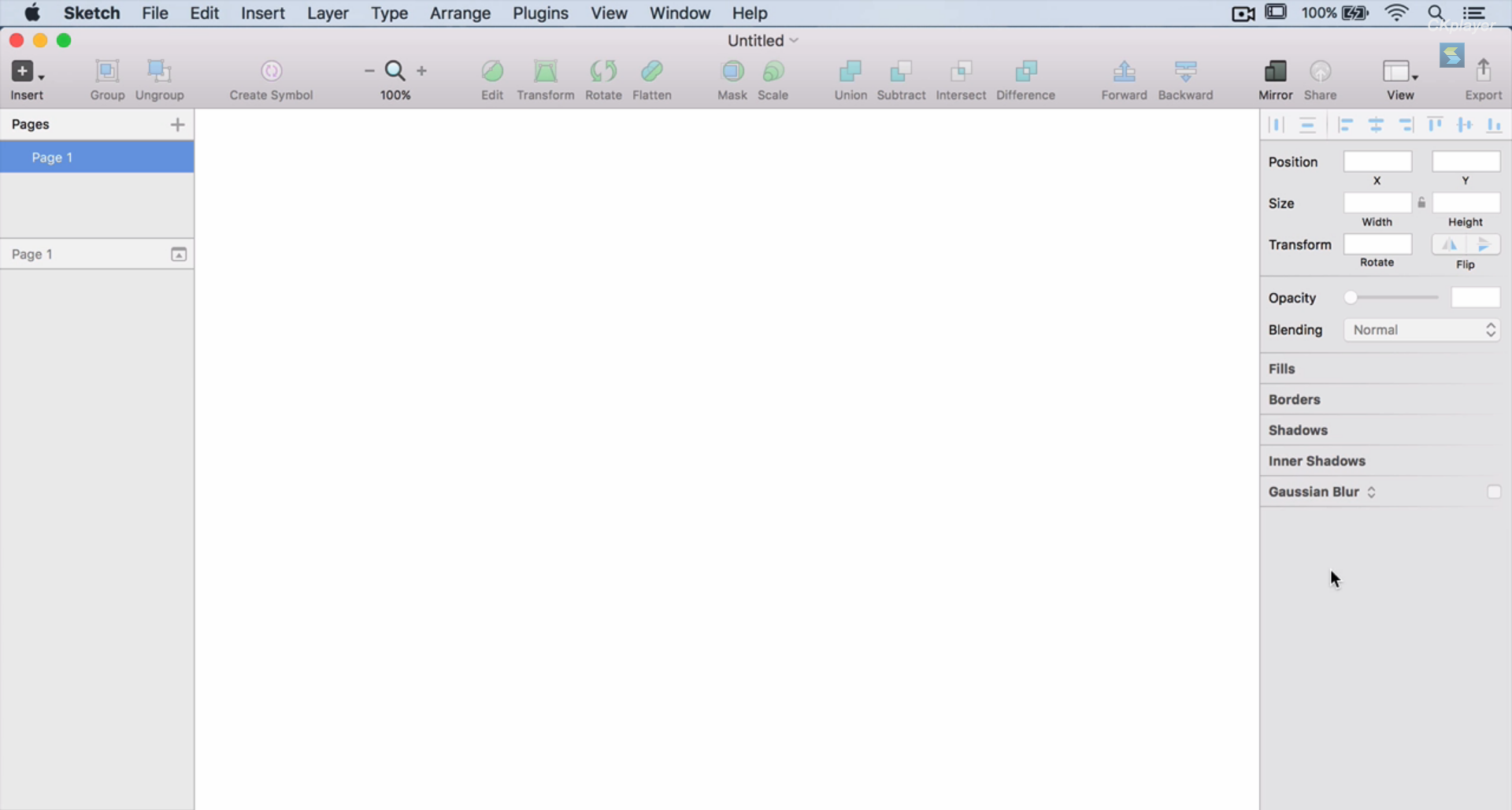Open the Arrange menu
The image size is (1512, 810).
(x=460, y=13)
